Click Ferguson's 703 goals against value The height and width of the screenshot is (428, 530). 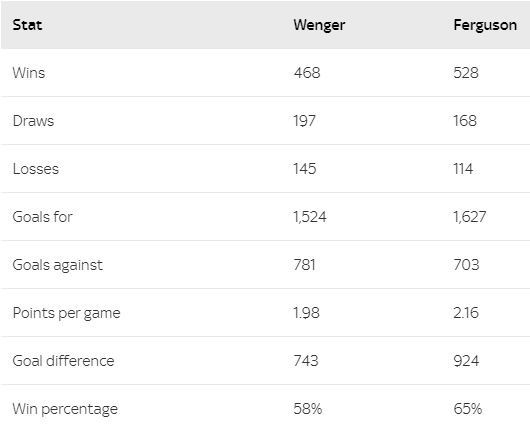[x=466, y=265]
